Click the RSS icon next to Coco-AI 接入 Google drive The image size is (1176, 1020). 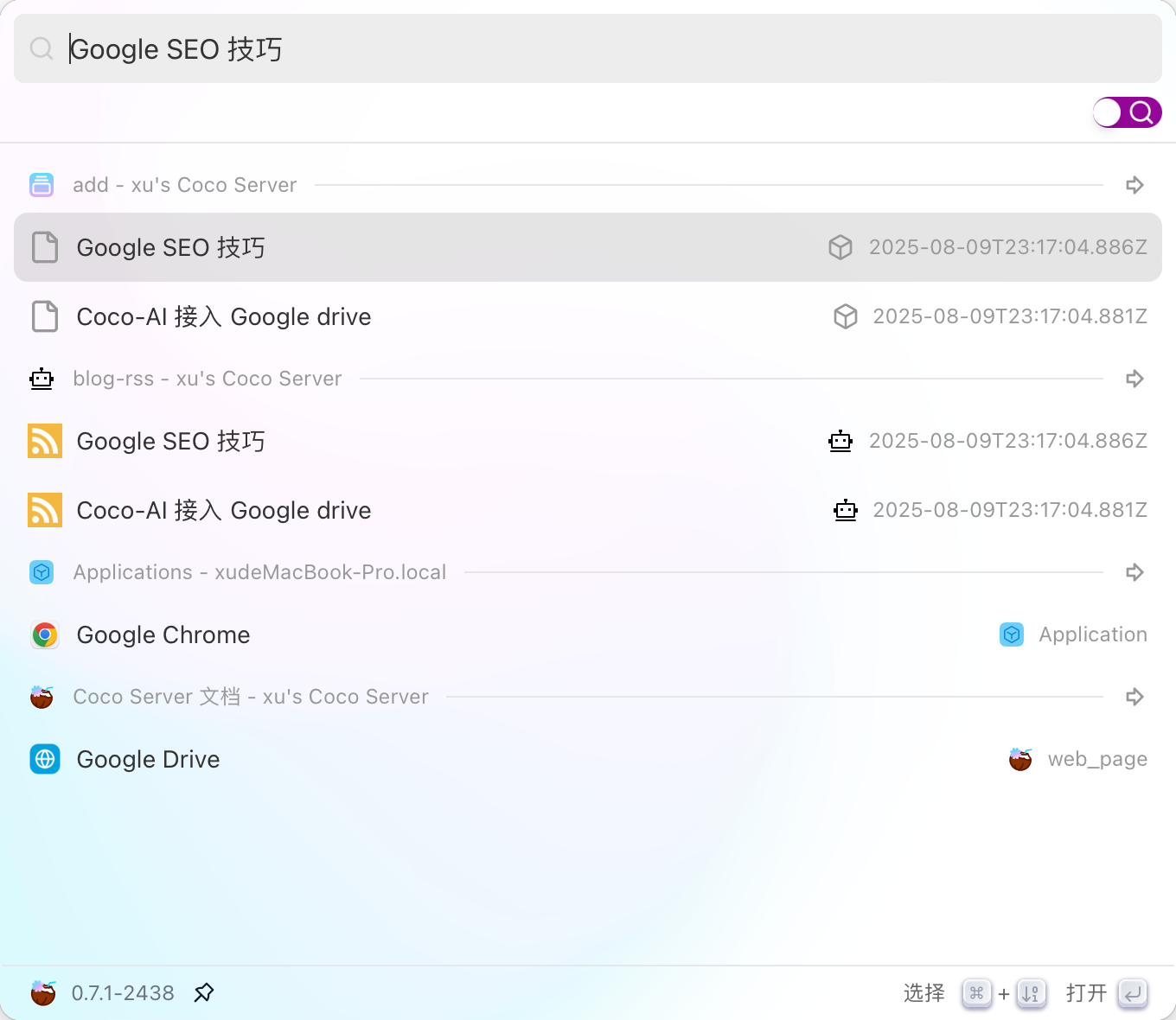click(x=45, y=510)
